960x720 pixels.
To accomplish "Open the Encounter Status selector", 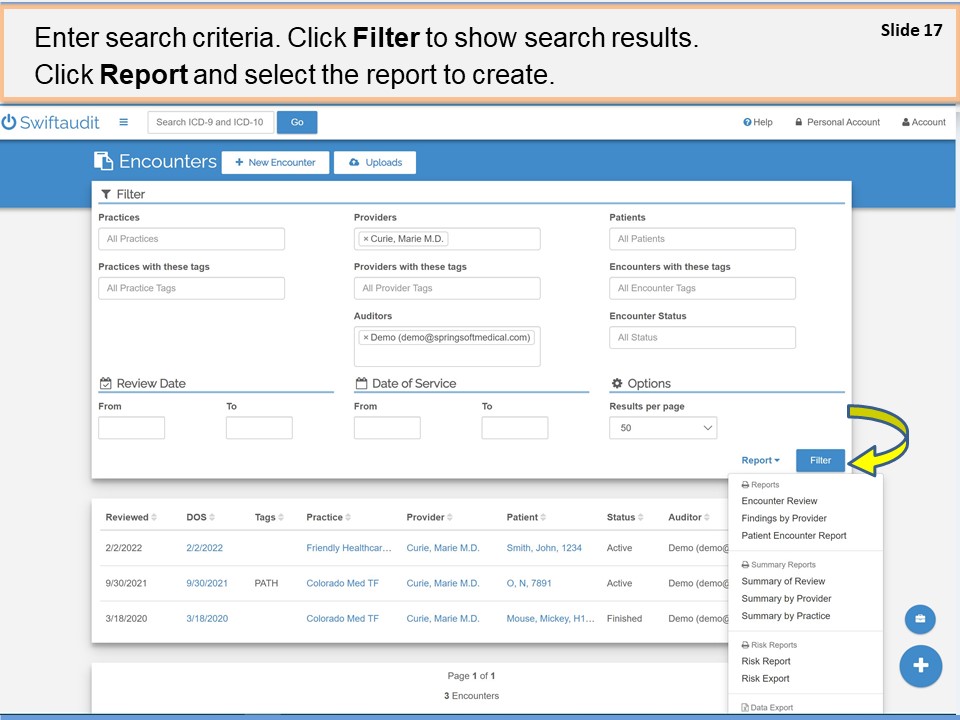I will point(702,337).
